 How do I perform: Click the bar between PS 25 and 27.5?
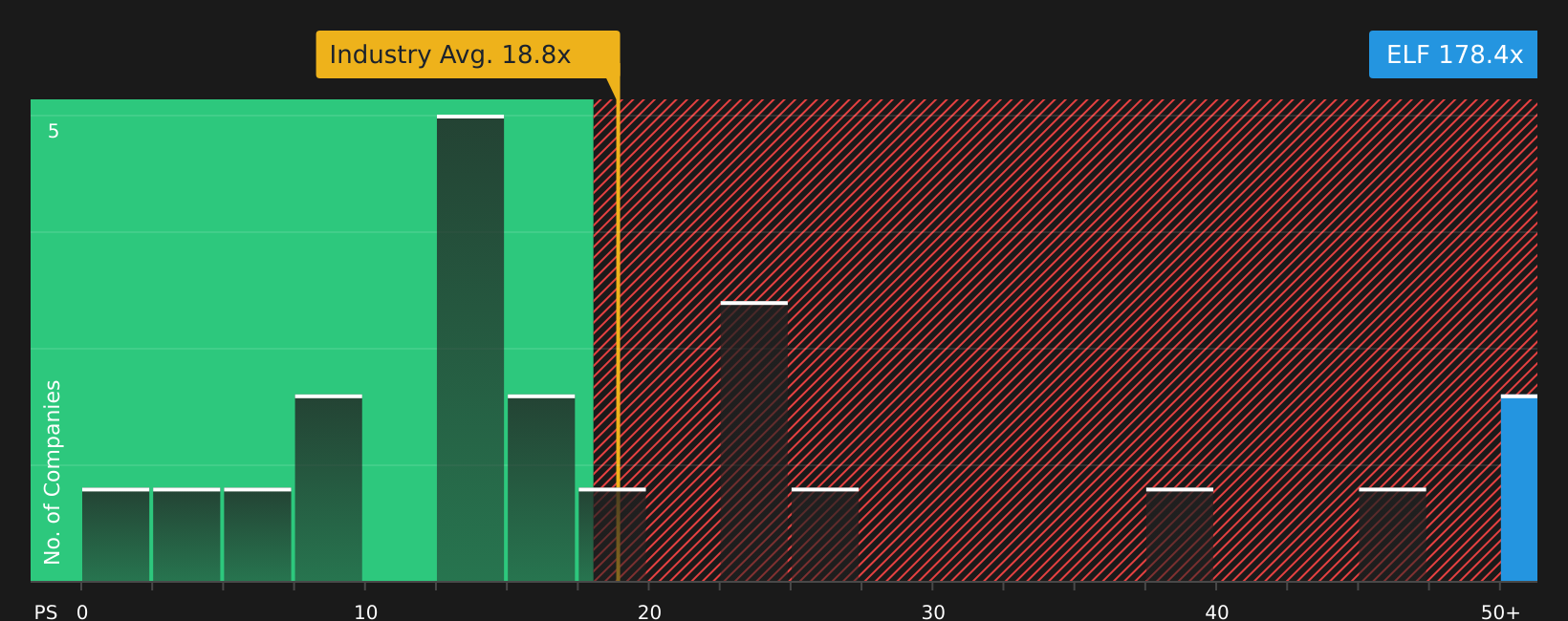pyautogui.click(x=825, y=535)
